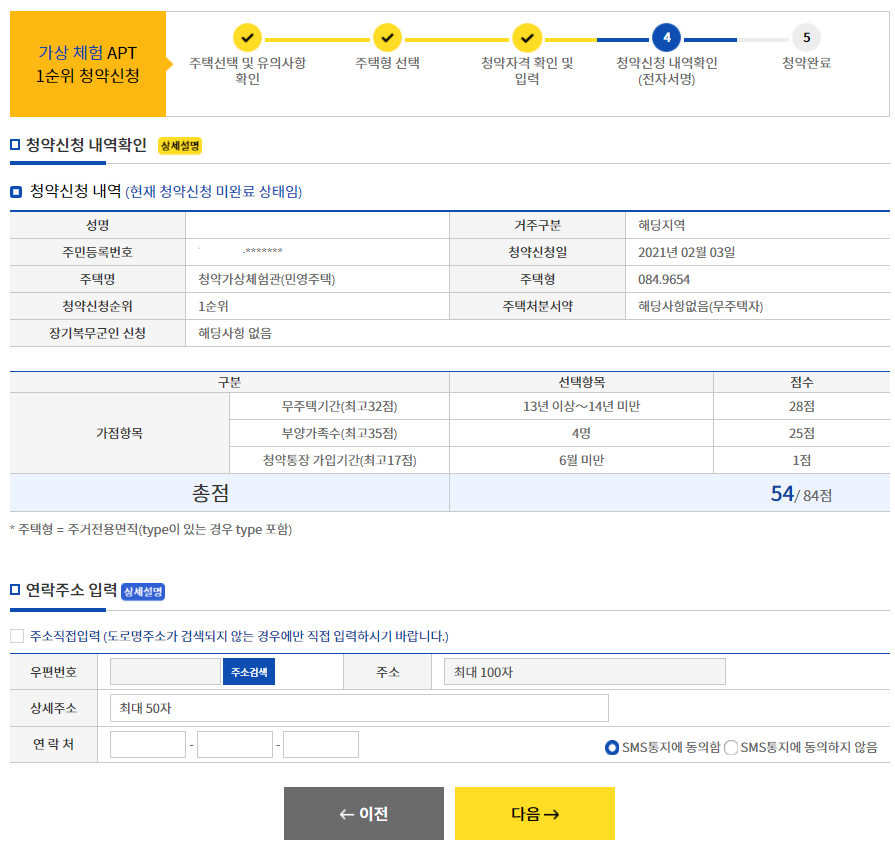Click 청약통장 가입기간(최고17점) row label
Viewport: 895px width, 843px height.
point(339,460)
